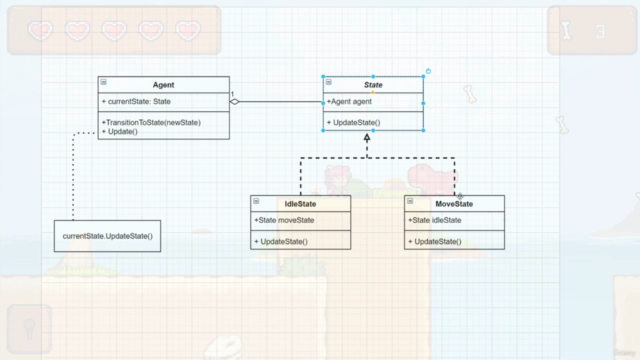The width and height of the screenshot is (640, 360).
Task: Click the '+Agent agent' attribute
Action: coord(349,102)
